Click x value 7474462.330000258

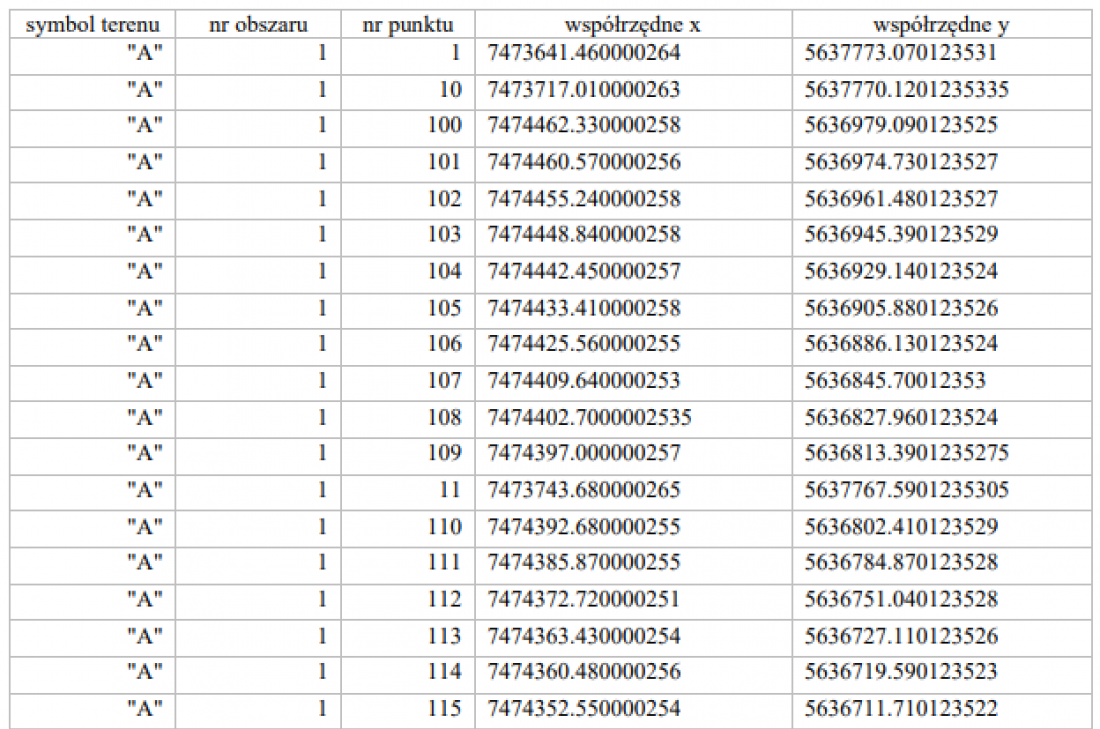point(584,125)
